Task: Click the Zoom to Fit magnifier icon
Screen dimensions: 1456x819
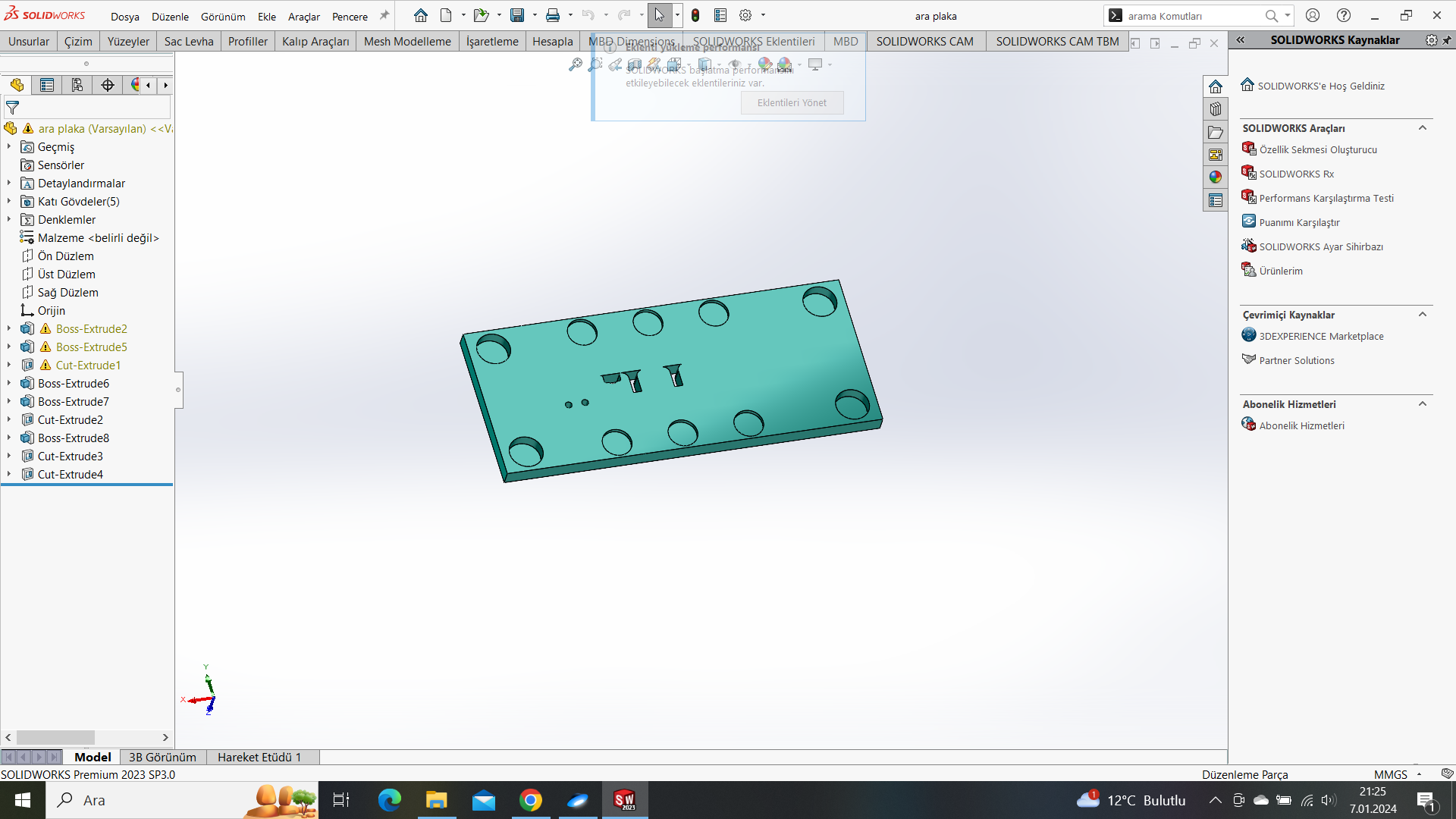Action: [576, 64]
